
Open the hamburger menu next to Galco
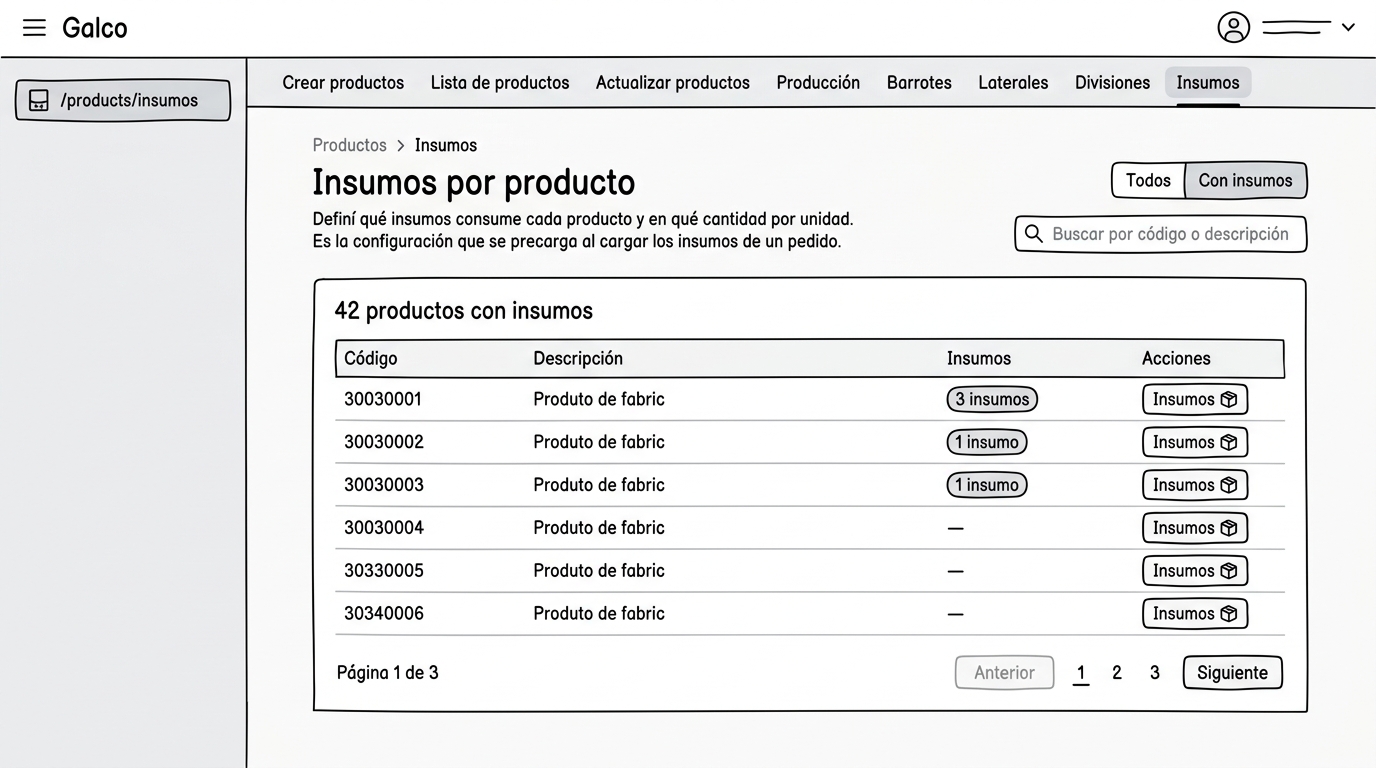tap(34, 28)
